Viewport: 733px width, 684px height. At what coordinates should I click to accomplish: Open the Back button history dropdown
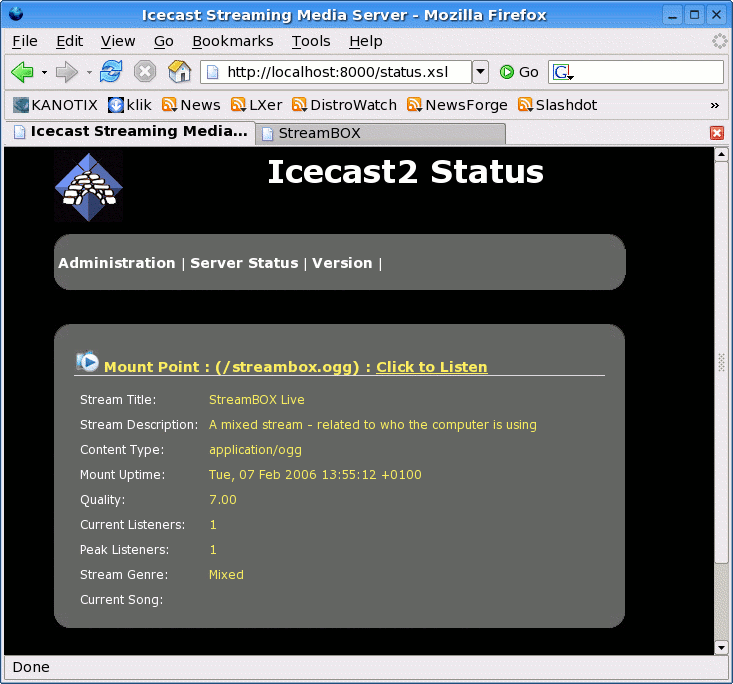(x=44, y=72)
